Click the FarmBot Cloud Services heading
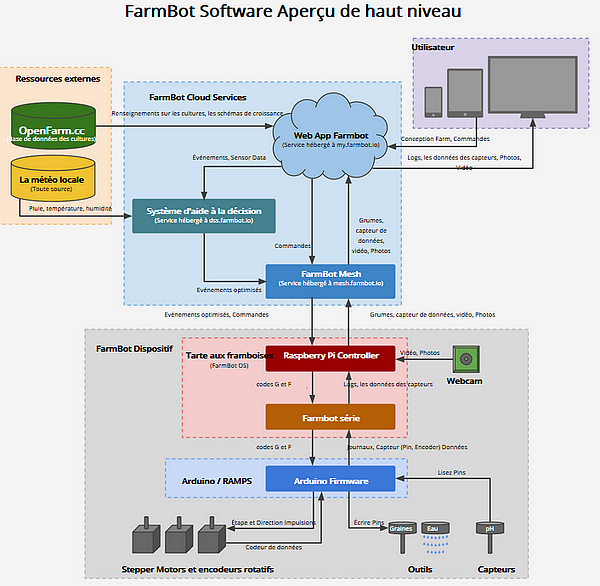The width and height of the screenshot is (600, 586). [198, 98]
